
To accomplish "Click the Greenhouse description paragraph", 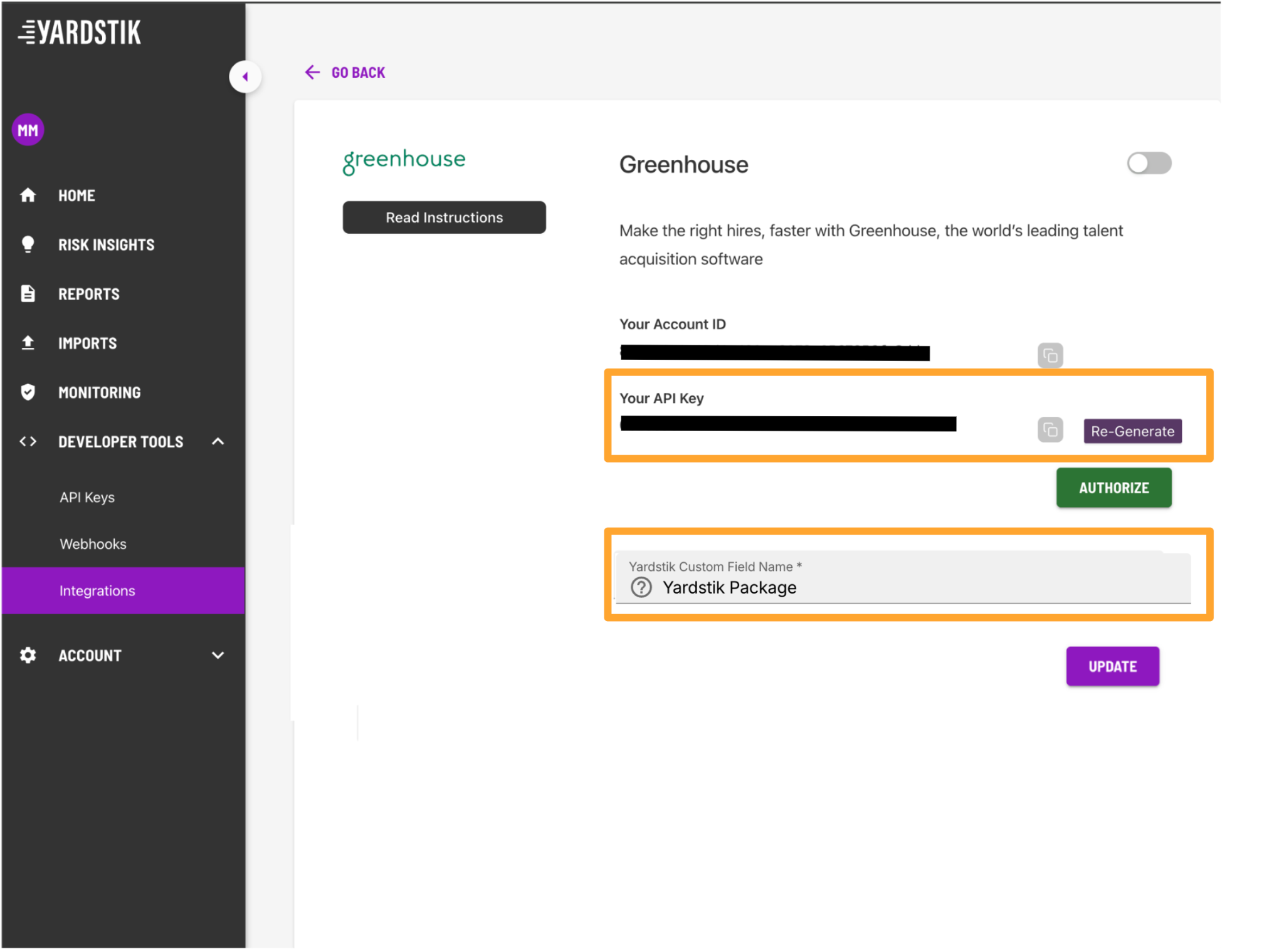I will (870, 244).
